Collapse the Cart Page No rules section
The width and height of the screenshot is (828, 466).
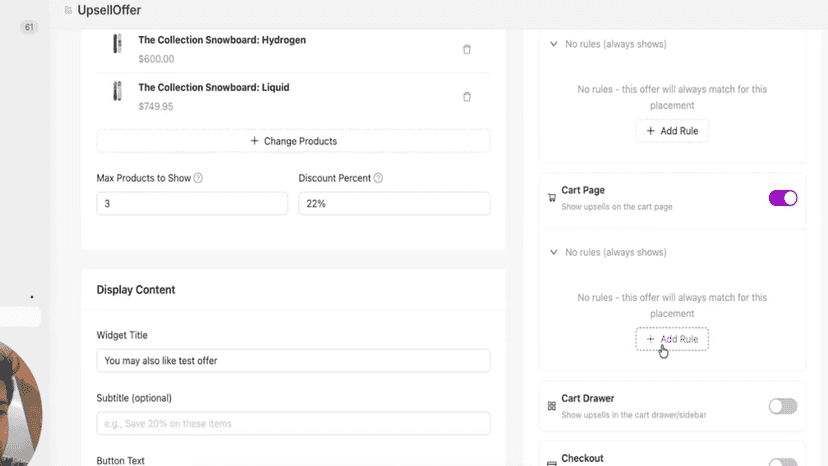(553, 252)
